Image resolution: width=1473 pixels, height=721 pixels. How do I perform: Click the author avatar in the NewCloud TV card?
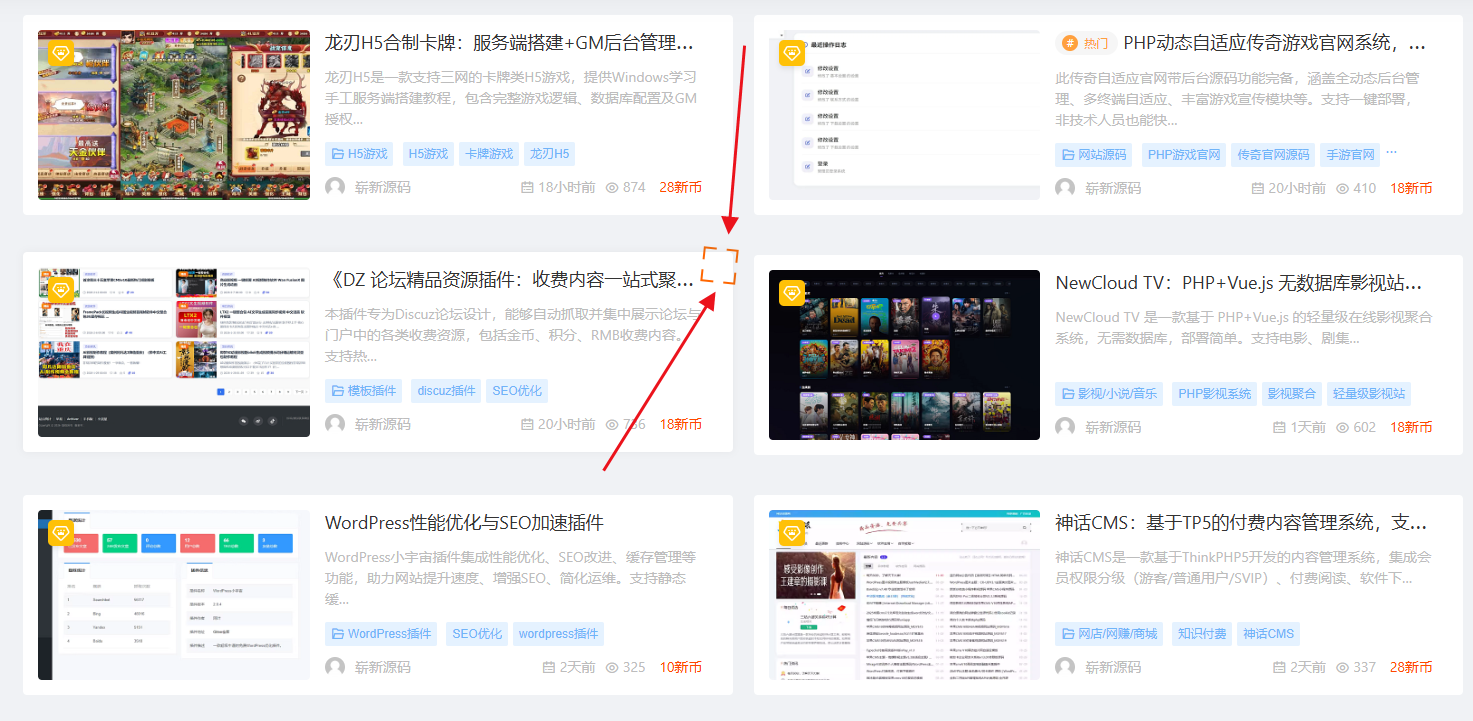click(x=1065, y=427)
